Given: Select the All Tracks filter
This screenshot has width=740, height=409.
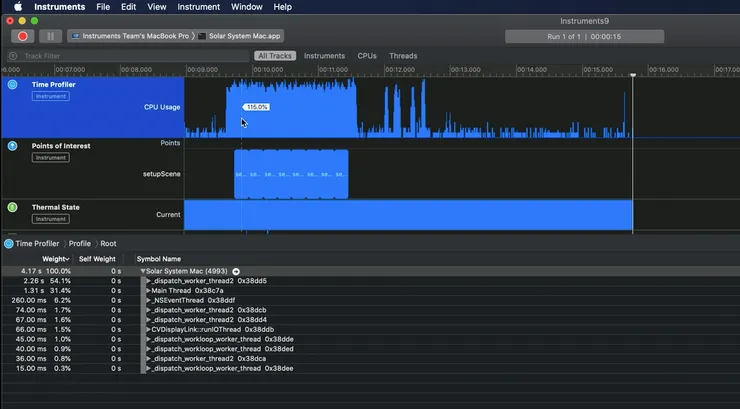Looking at the screenshot, I should 273,56.
